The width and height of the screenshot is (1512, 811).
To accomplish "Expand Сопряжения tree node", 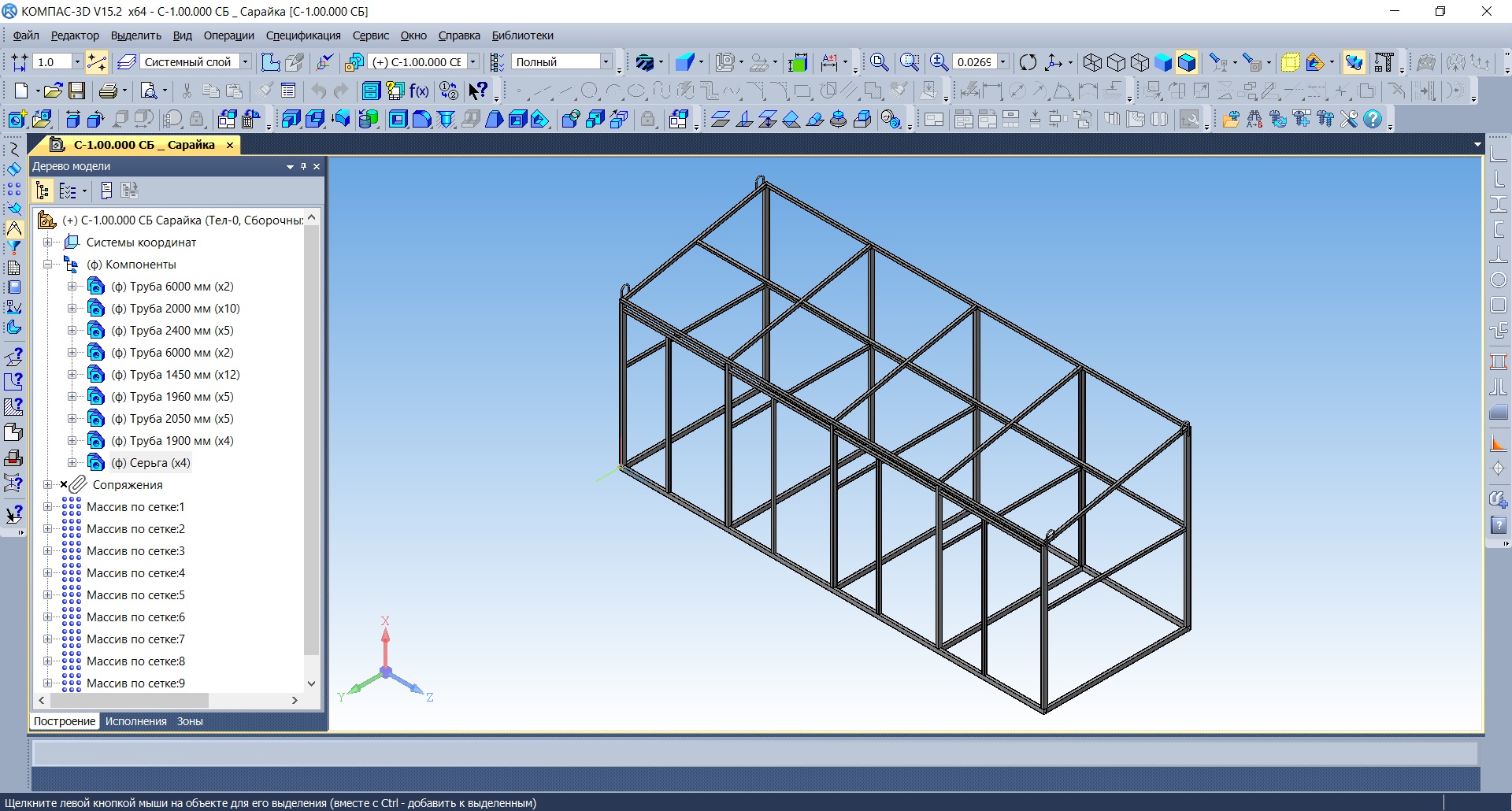I will pyautogui.click(x=48, y=485).
